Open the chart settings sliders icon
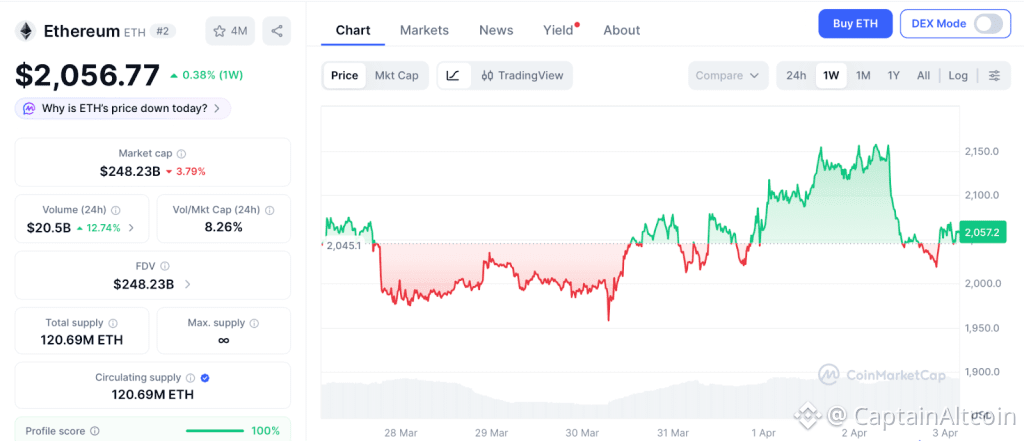 [x=993, y=75]
